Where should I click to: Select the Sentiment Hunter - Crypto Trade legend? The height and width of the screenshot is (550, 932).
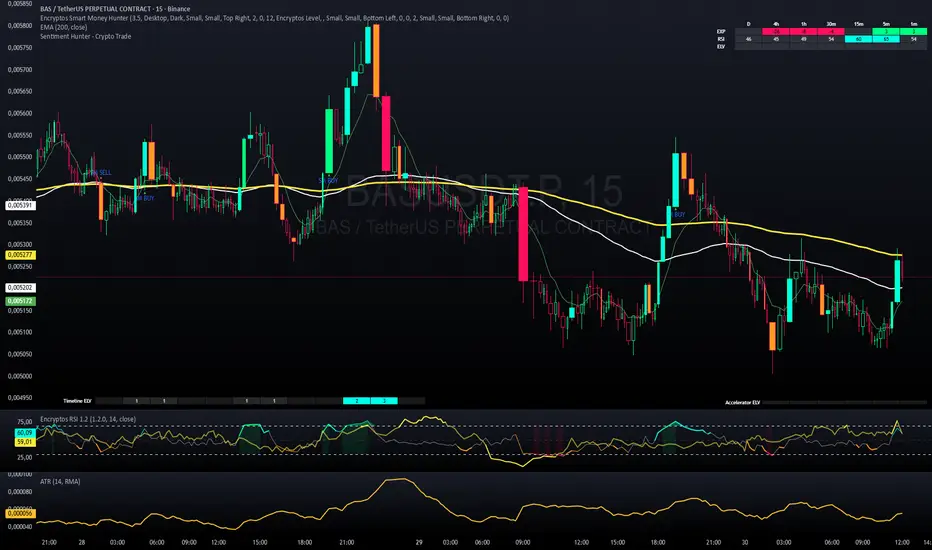(86, 36)
